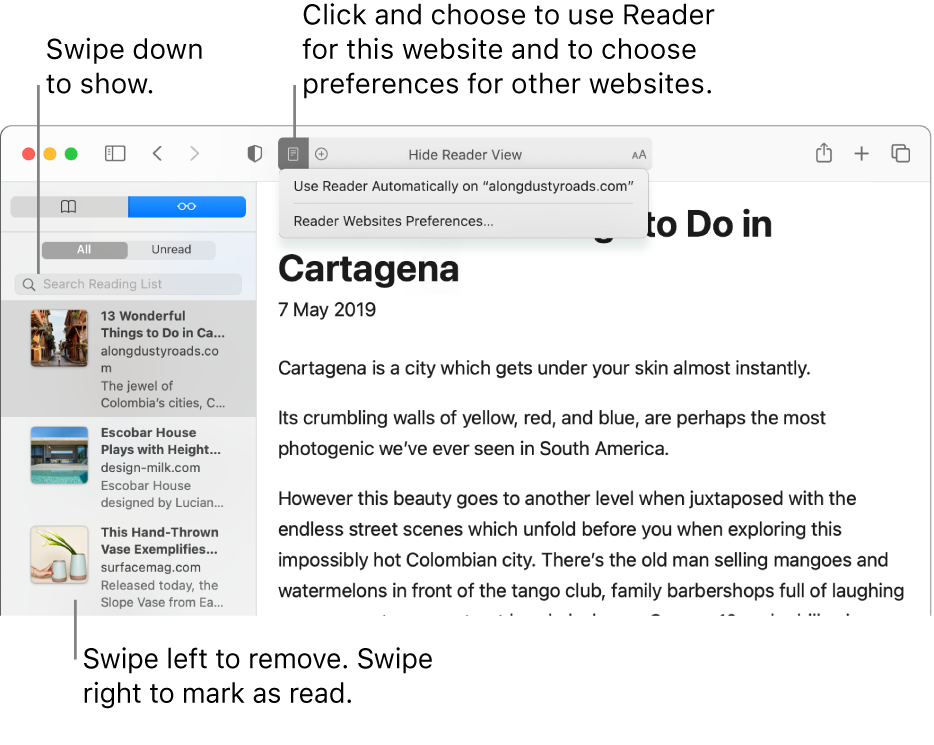Viewport: 934px width, 745px height.
Task: Click the Search Reading List field
Action: [x=129, y=284]
